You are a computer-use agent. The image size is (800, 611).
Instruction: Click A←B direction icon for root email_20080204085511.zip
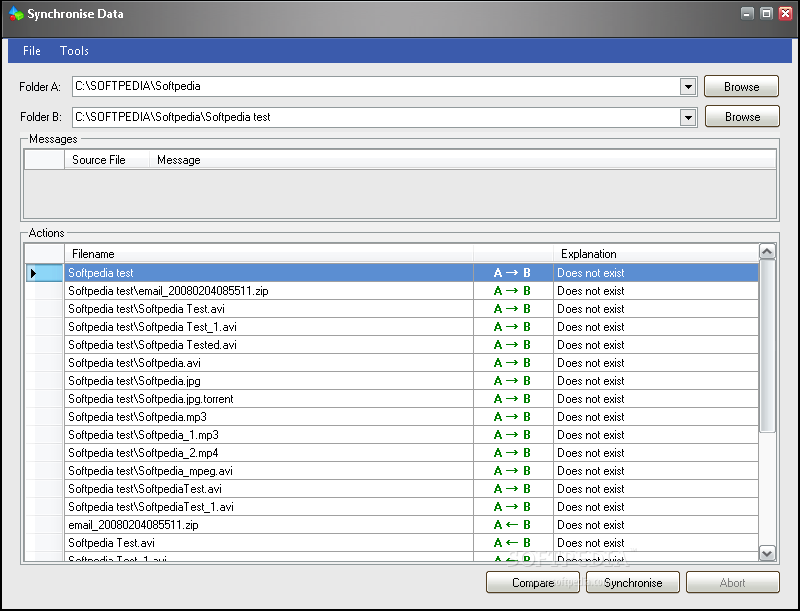point(512,525)
